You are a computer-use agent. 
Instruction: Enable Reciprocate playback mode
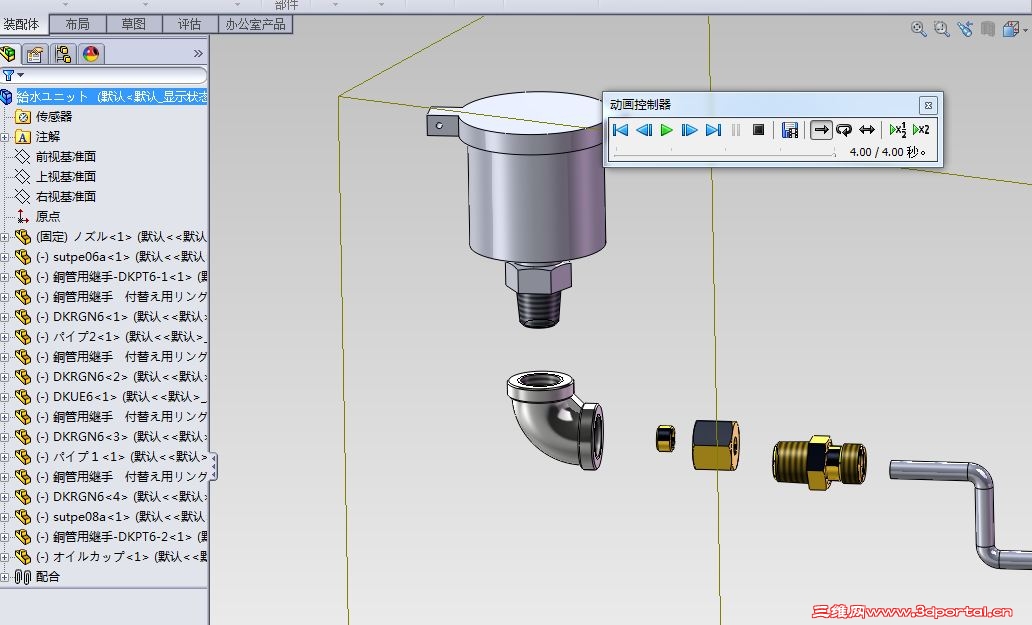tap(867, 130)
